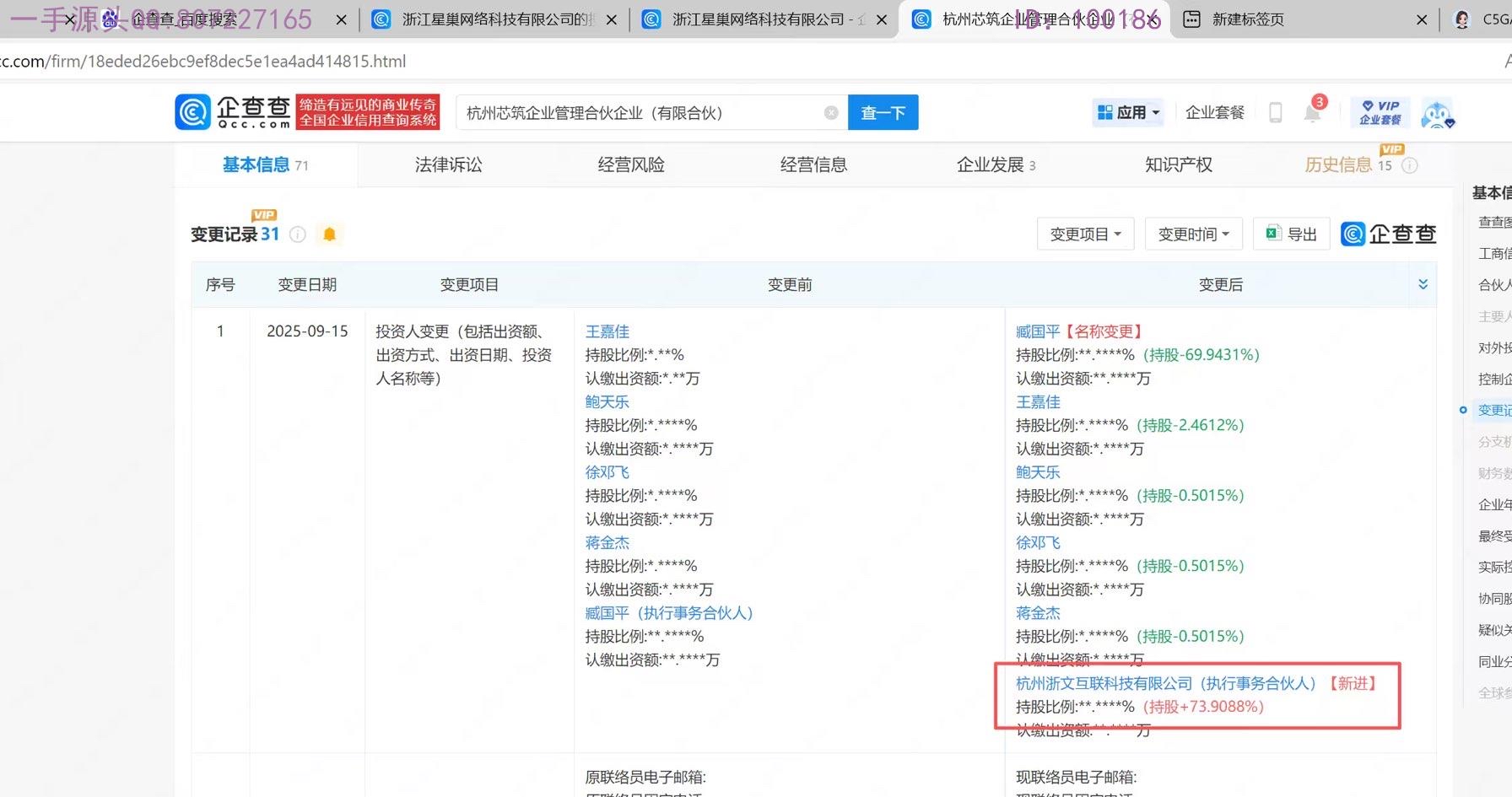This screenshot has height=797, width=1512.
Task: Click the (持股-69.9431%) value text
Action: (1201, 355)
